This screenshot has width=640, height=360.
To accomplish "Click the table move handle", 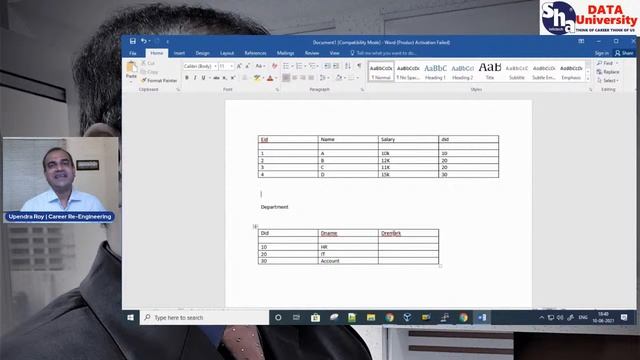I will (x=255, y=226).
